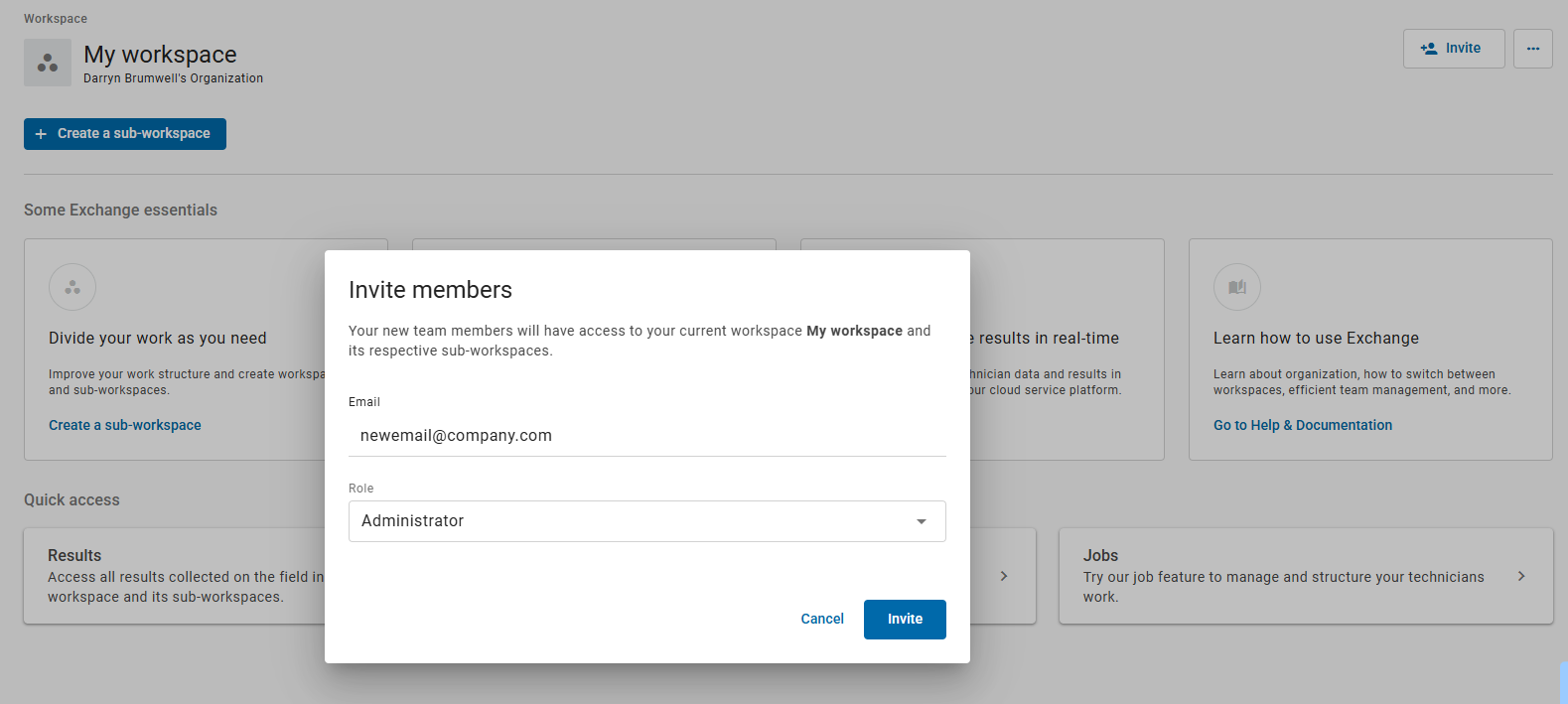Viewport: 1568px width, 704px height.
Task: Open the Role dropdown showing Administrator
Action: point(646,521)
